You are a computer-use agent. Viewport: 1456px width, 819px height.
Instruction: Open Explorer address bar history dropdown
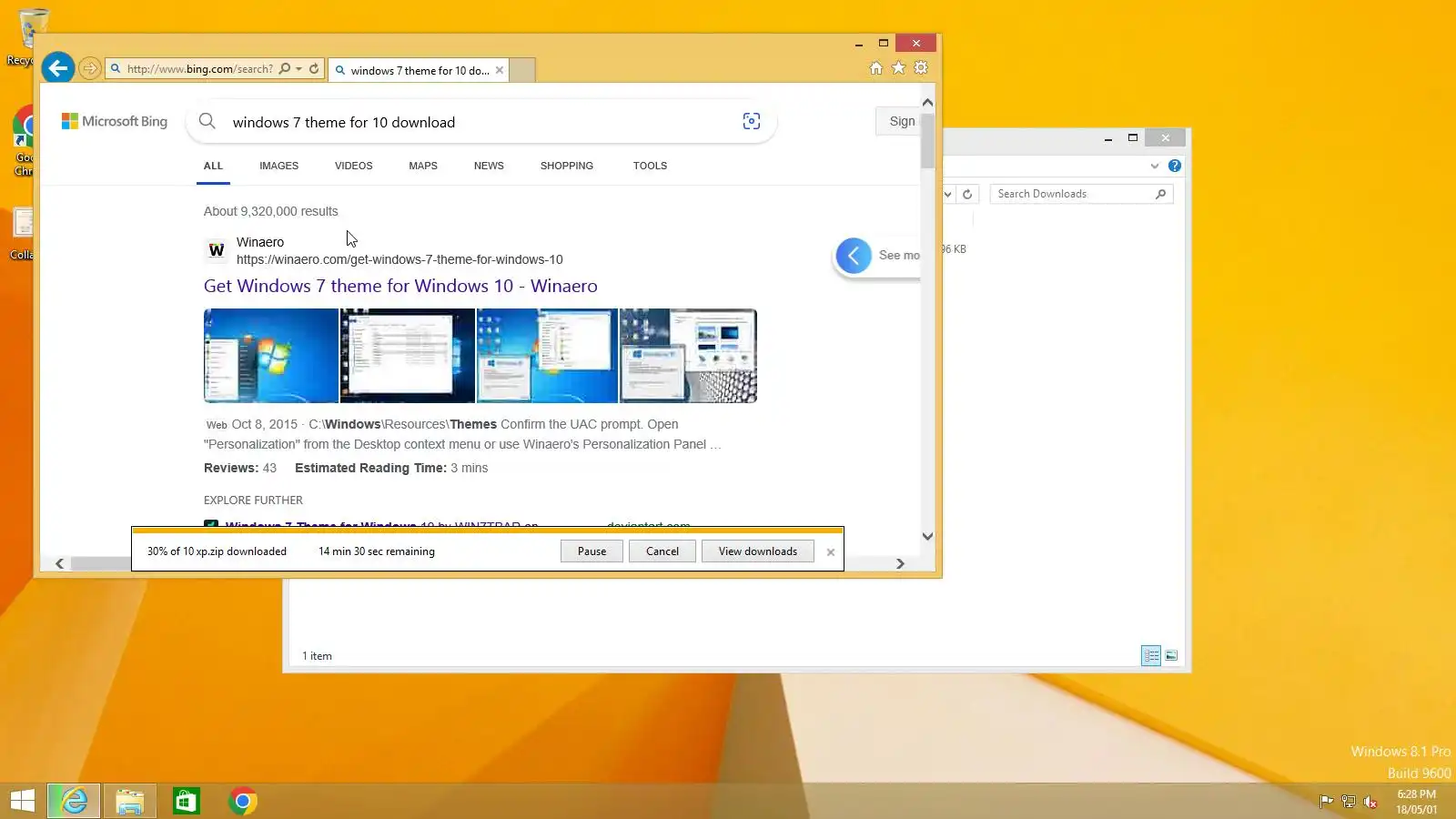point(947,194)
